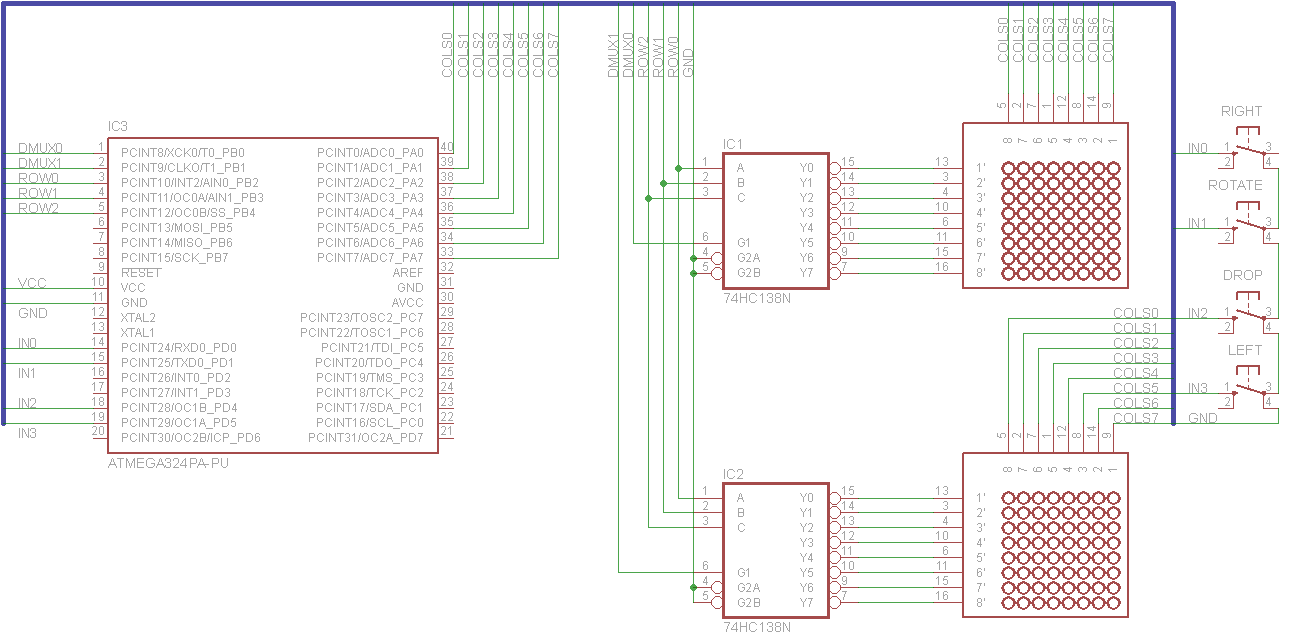Select pin name PCINT29/OC1A_PD5

(x=179, y=422)
